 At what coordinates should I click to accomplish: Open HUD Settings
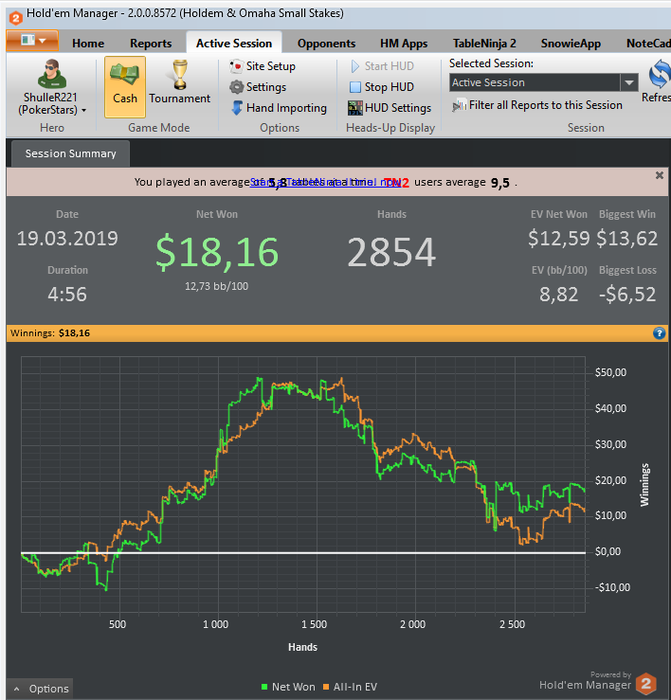pyautogui.click(x=390, y=108)
